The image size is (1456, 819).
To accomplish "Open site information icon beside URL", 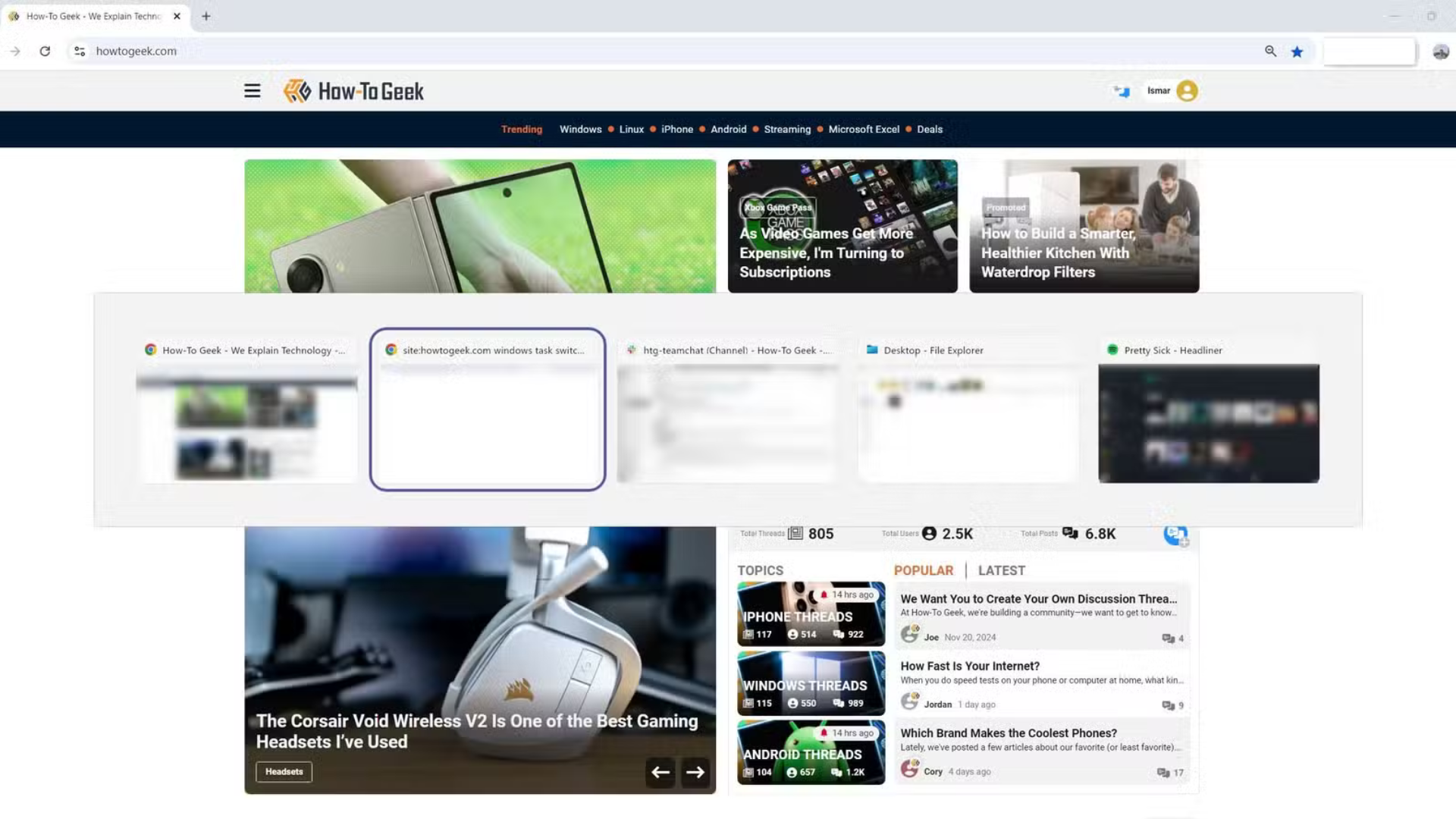I will [79, 51].
